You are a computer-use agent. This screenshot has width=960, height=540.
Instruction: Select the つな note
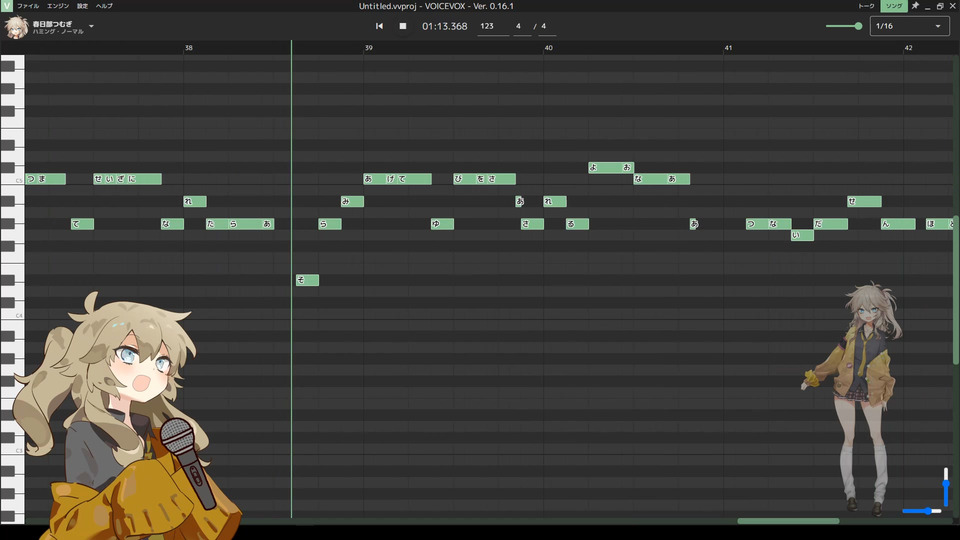tap(768, 223)
